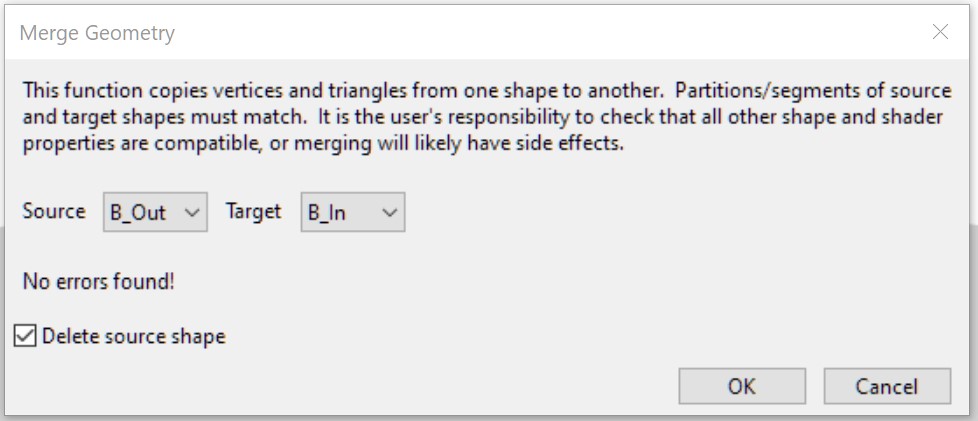This screenshot has height=421, width=978.
Task: Click the Merge Geometry title text
Action: [x=97, y=33]
